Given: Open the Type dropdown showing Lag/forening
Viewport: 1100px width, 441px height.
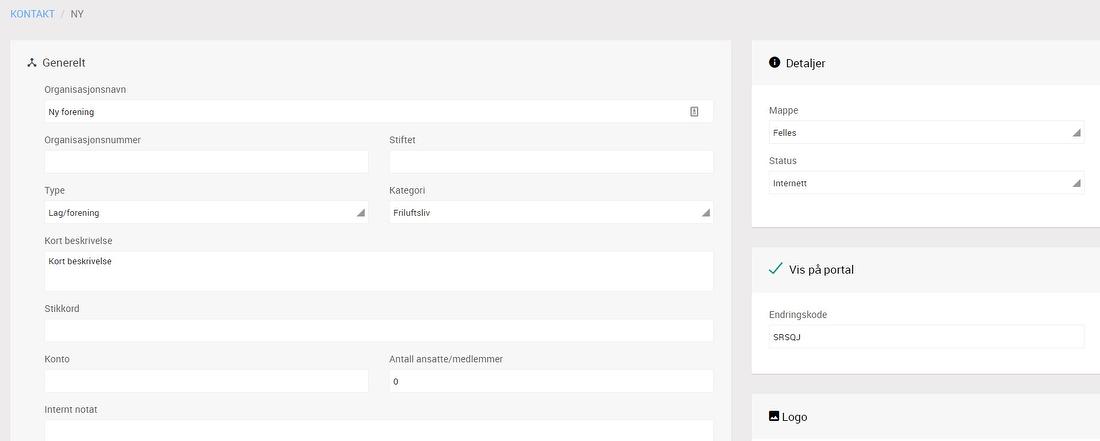Looking at the screenshot, I should [206, 212].
